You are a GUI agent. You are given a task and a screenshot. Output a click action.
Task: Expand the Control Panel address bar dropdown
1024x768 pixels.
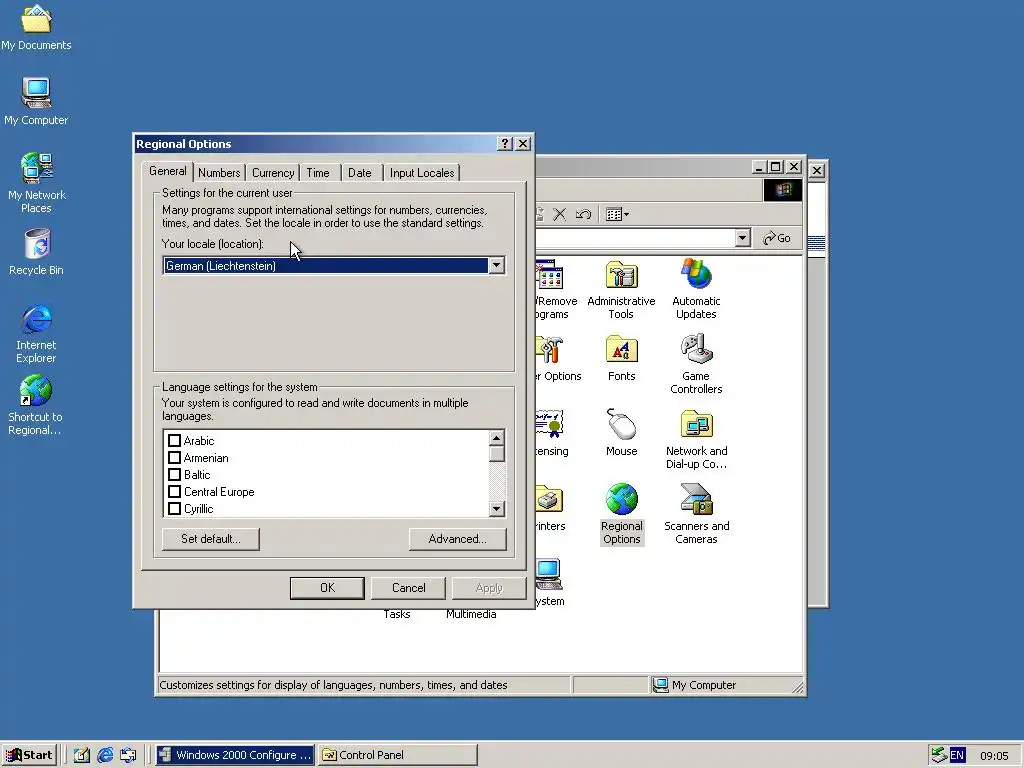[742, 238]
